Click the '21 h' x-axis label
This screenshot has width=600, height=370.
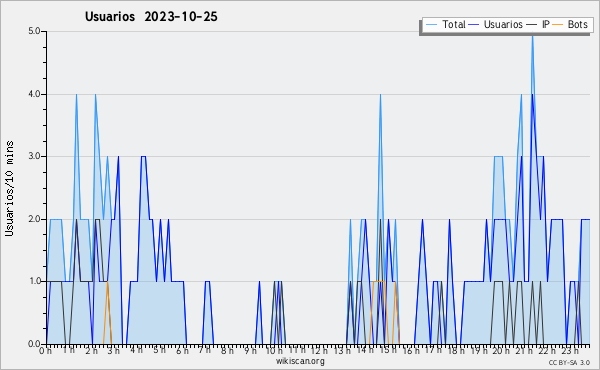coord(524,350)
